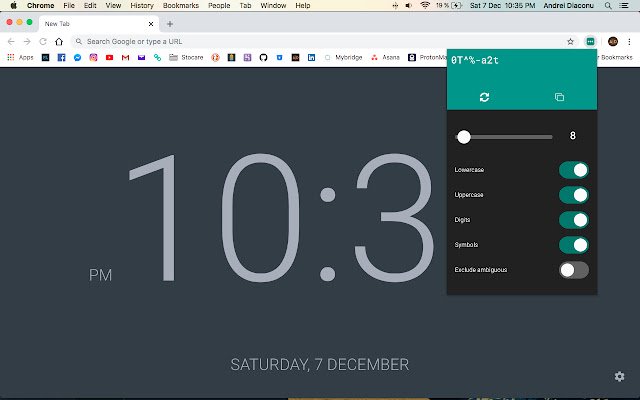Select the New Tab browser tab
The height and width of the screenshot is (400, 640).
click(x=98, y=24)
